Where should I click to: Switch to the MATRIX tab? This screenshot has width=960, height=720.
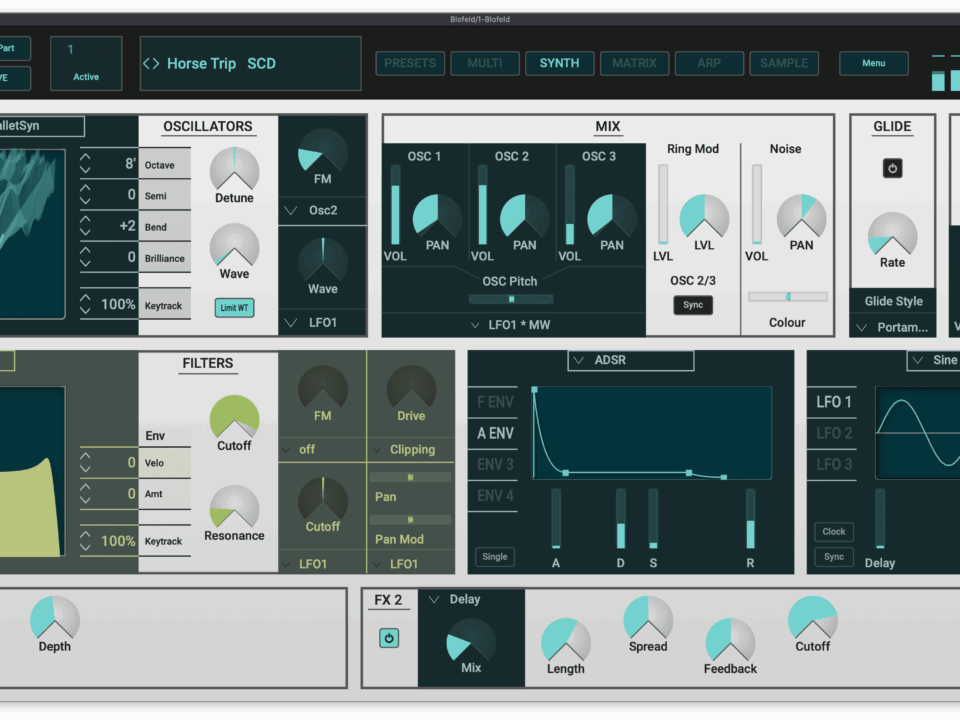[634, 63]
